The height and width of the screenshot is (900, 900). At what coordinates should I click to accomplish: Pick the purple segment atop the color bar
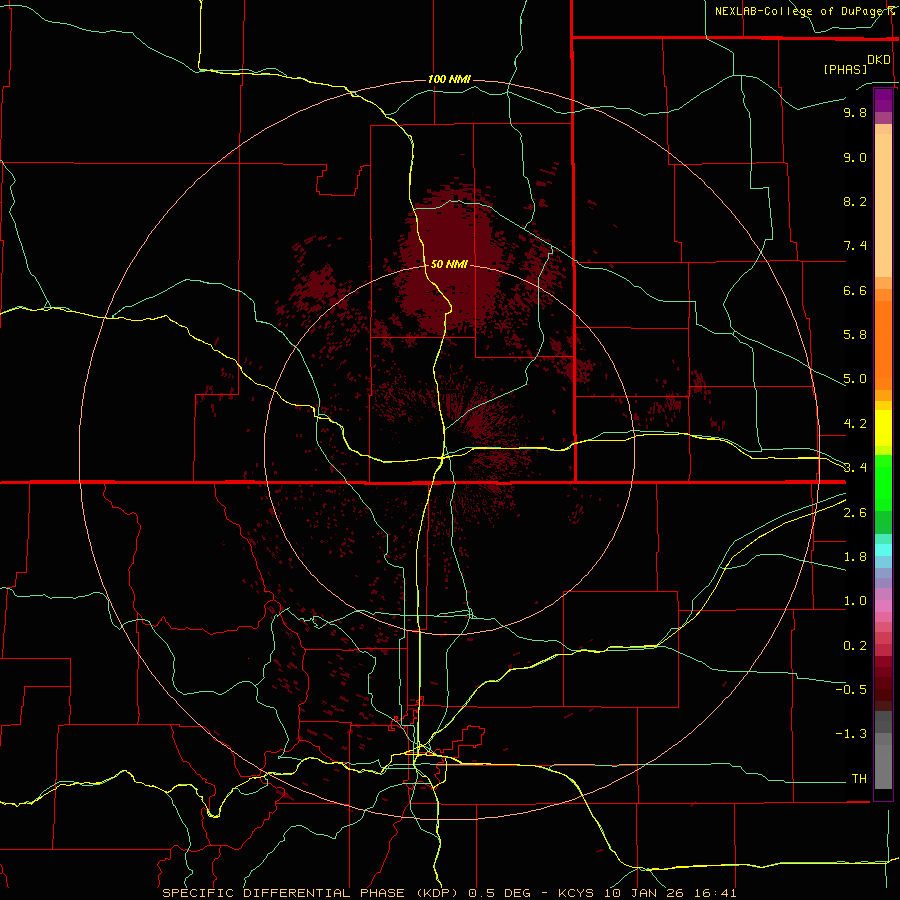883,100
